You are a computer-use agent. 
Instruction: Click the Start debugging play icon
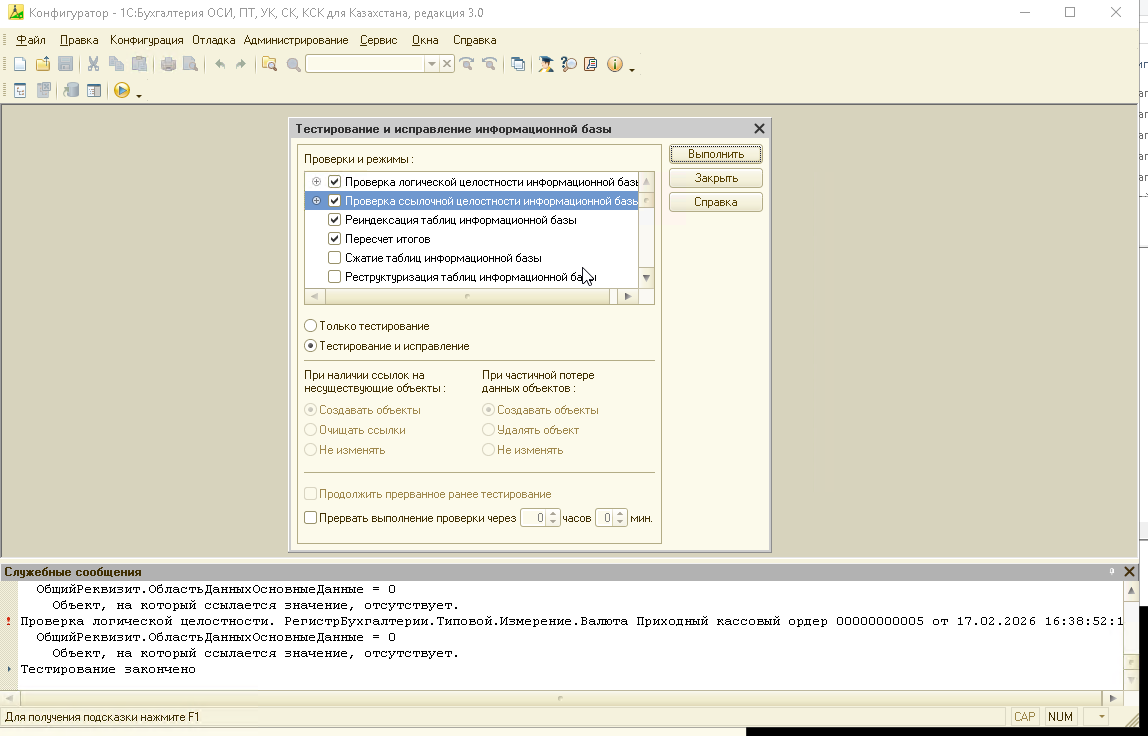pos(122,91)
